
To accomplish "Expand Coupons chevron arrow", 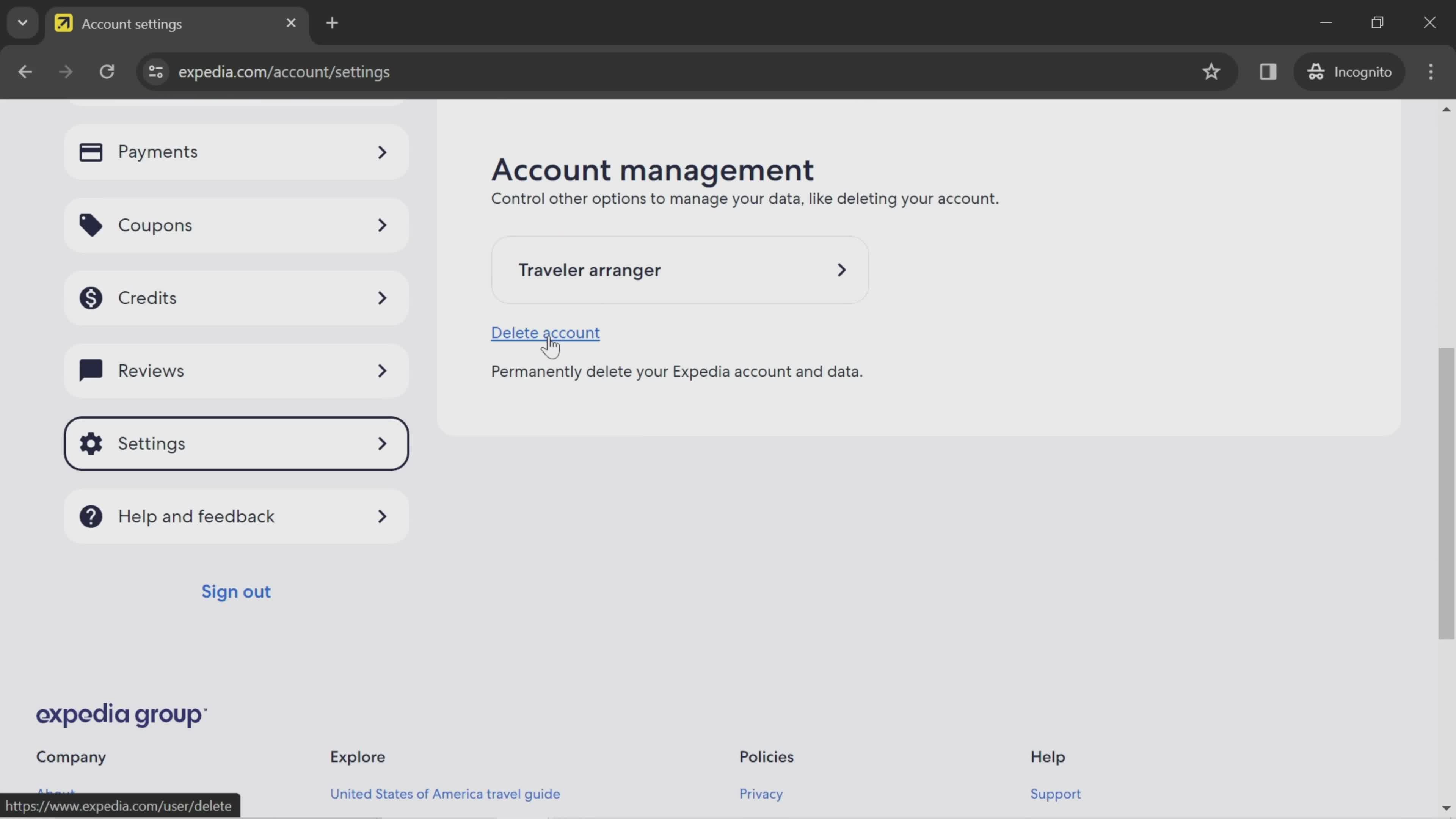I will click(x=383, y=225).
